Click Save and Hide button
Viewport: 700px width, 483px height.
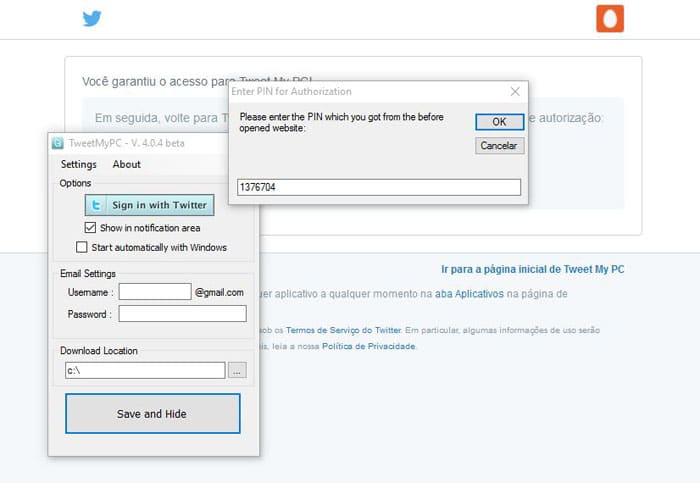[x=153, y=413]
